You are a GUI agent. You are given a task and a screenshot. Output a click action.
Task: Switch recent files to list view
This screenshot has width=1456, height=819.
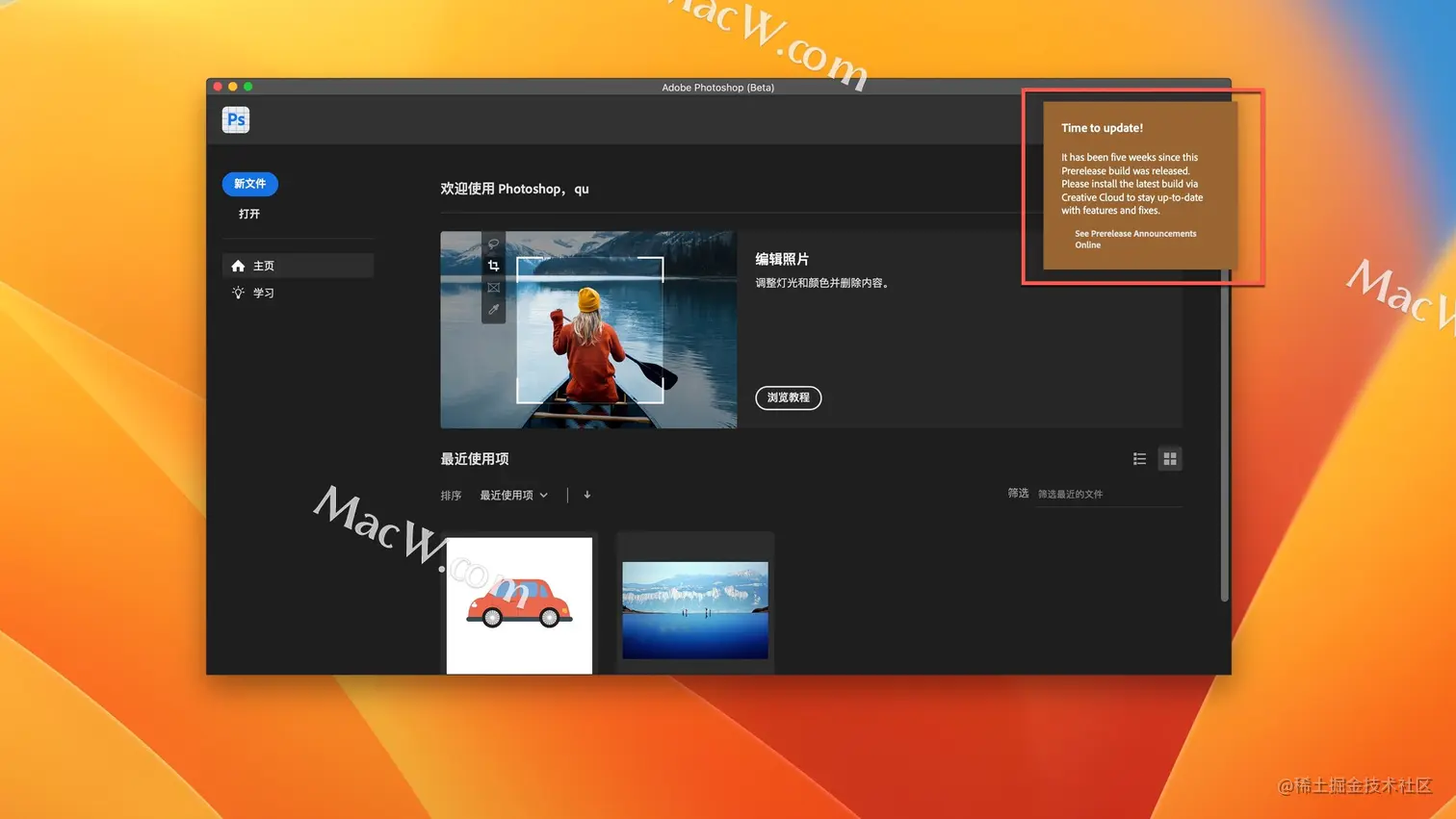click(1139, 459)
